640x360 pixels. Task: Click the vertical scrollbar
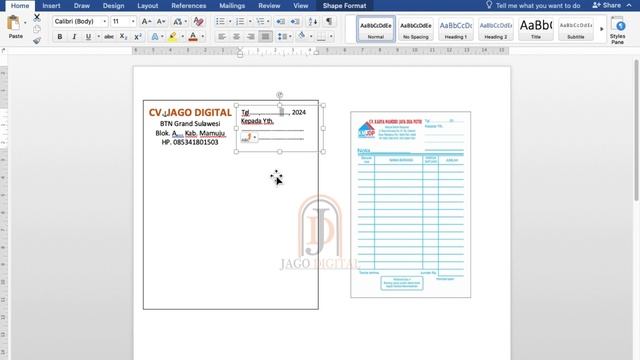coord(636,130)
